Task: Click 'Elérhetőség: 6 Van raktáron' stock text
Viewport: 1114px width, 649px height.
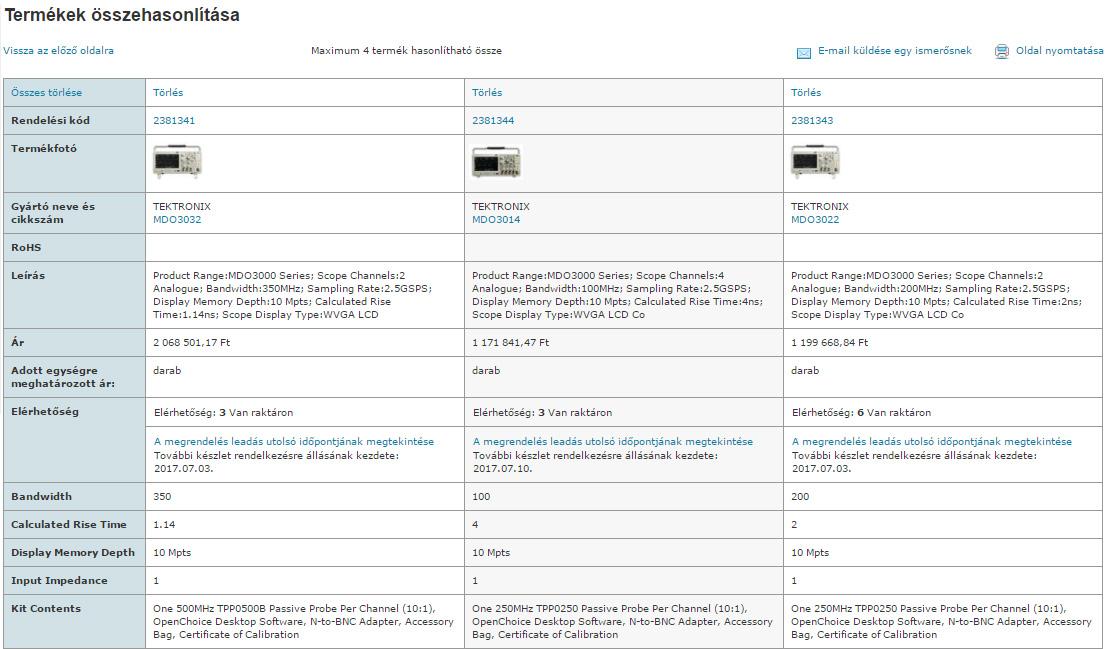Action: click(861, 412)
